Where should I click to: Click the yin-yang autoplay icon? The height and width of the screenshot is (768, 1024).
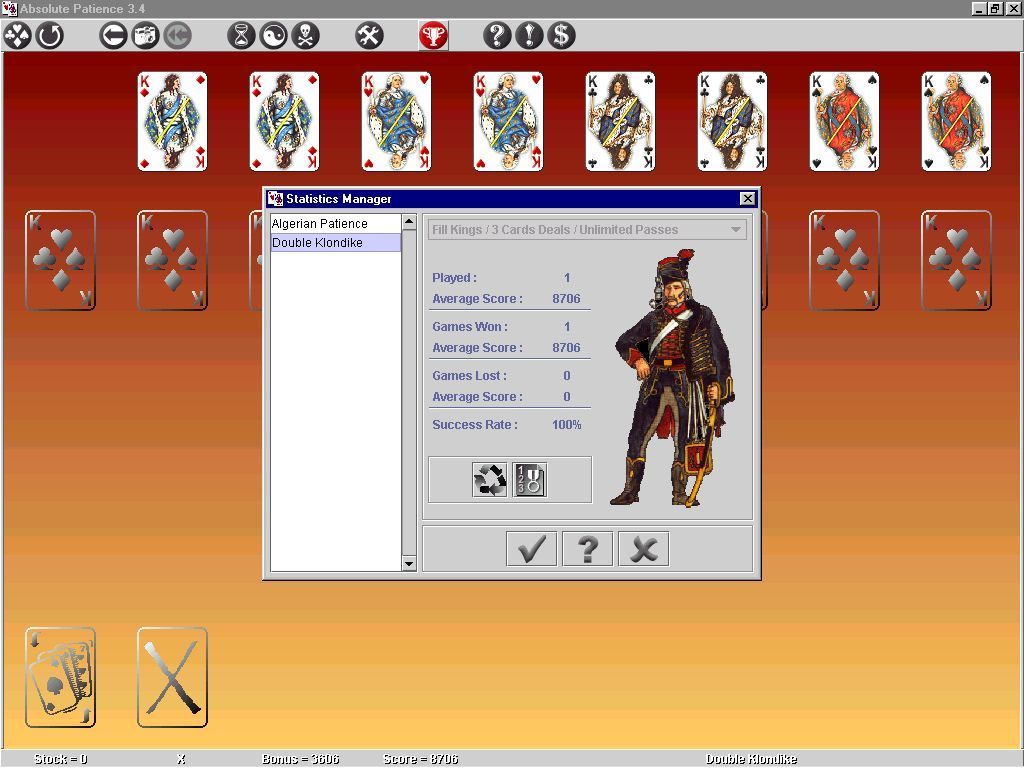[x=272, y=36]
